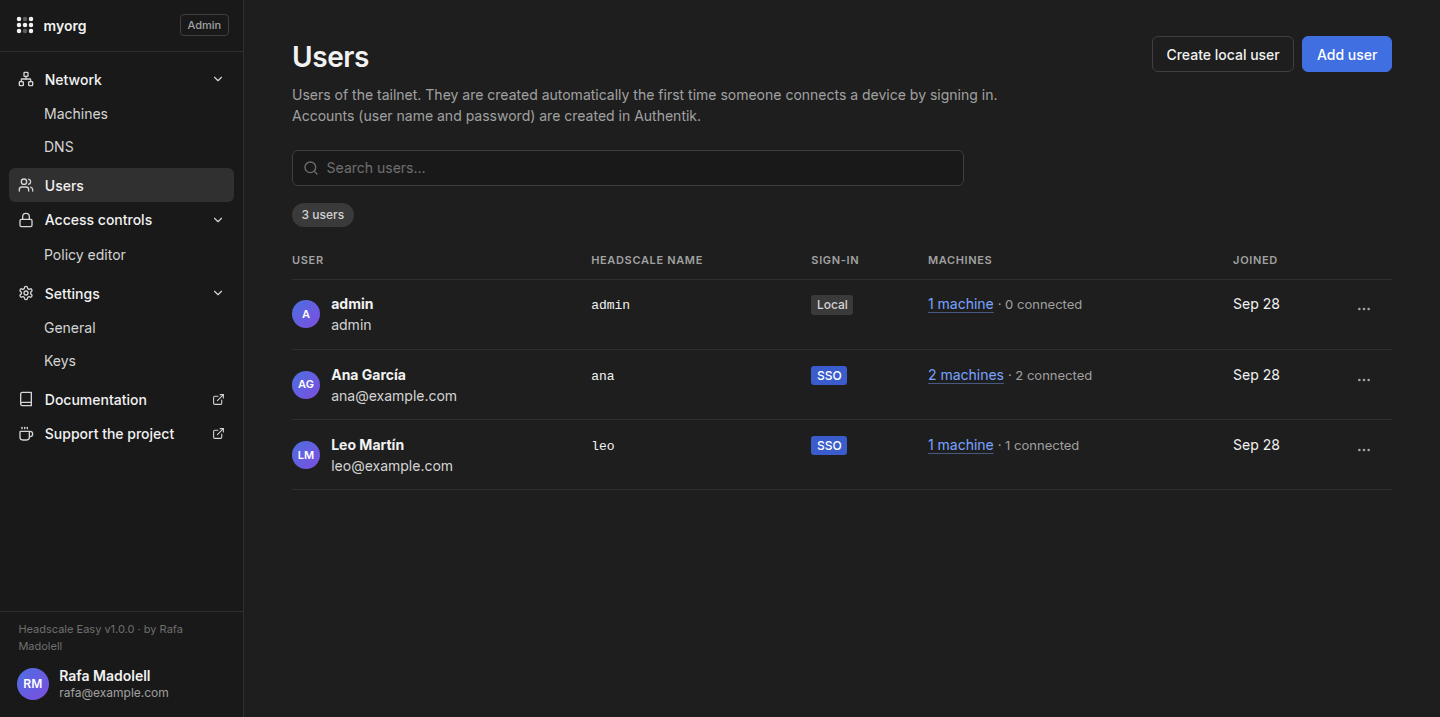The image size is (1440, 717).
Task: Click the Add user button
Action: (1347, 55)
